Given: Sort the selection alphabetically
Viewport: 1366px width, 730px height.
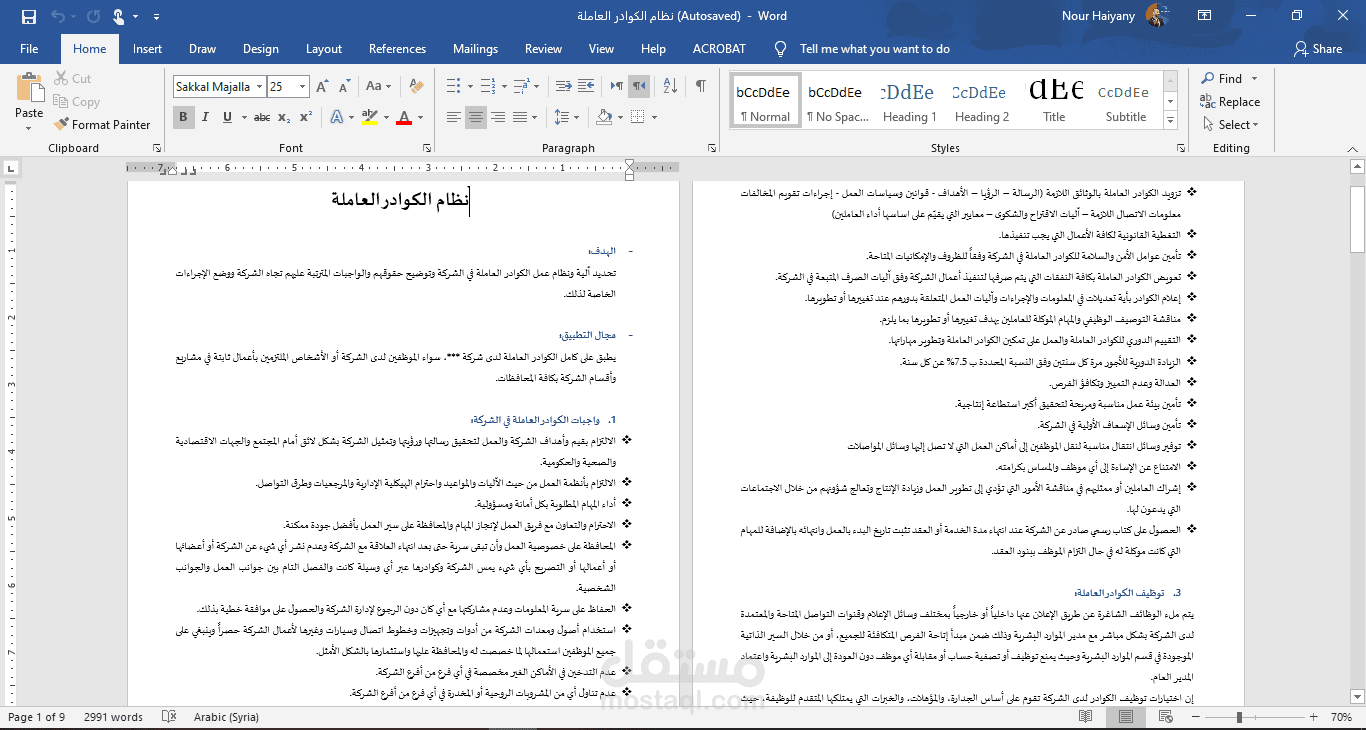Looking at the screenshot, I should coord(671,87).
